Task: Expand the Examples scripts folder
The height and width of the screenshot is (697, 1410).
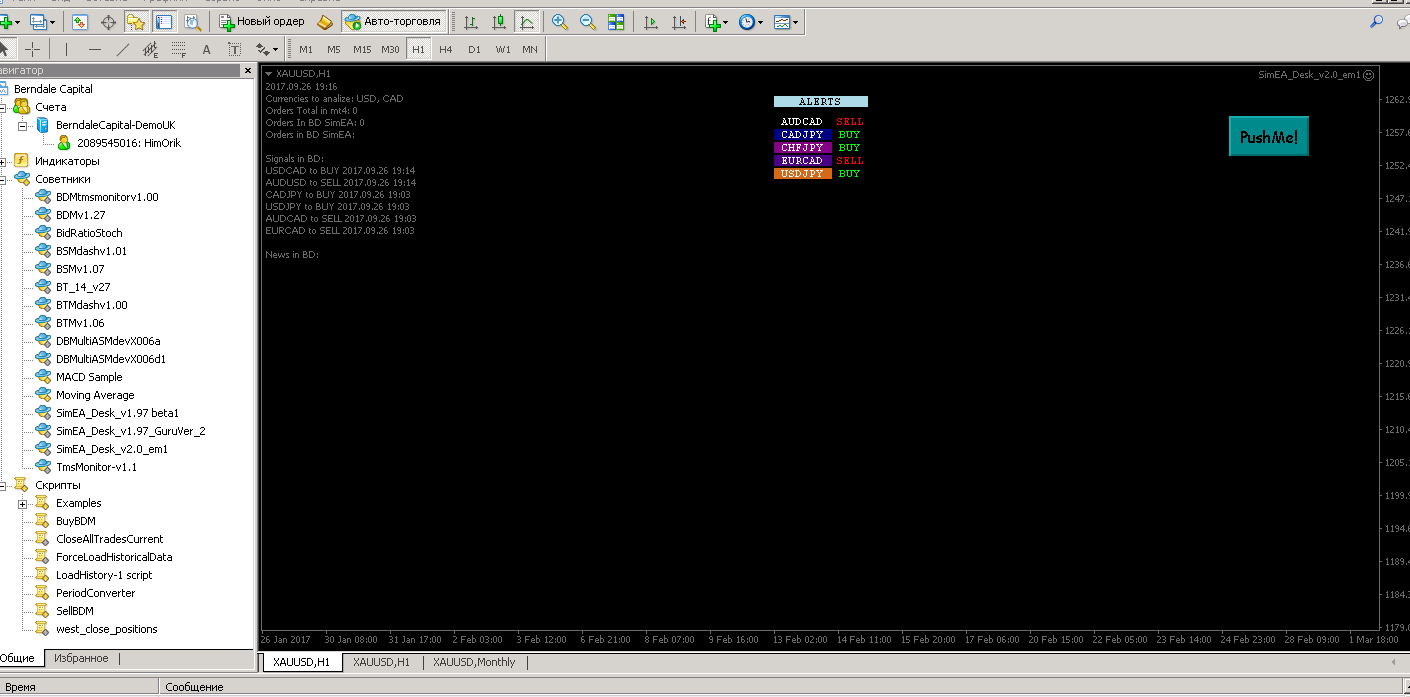Action: (23, 503)
